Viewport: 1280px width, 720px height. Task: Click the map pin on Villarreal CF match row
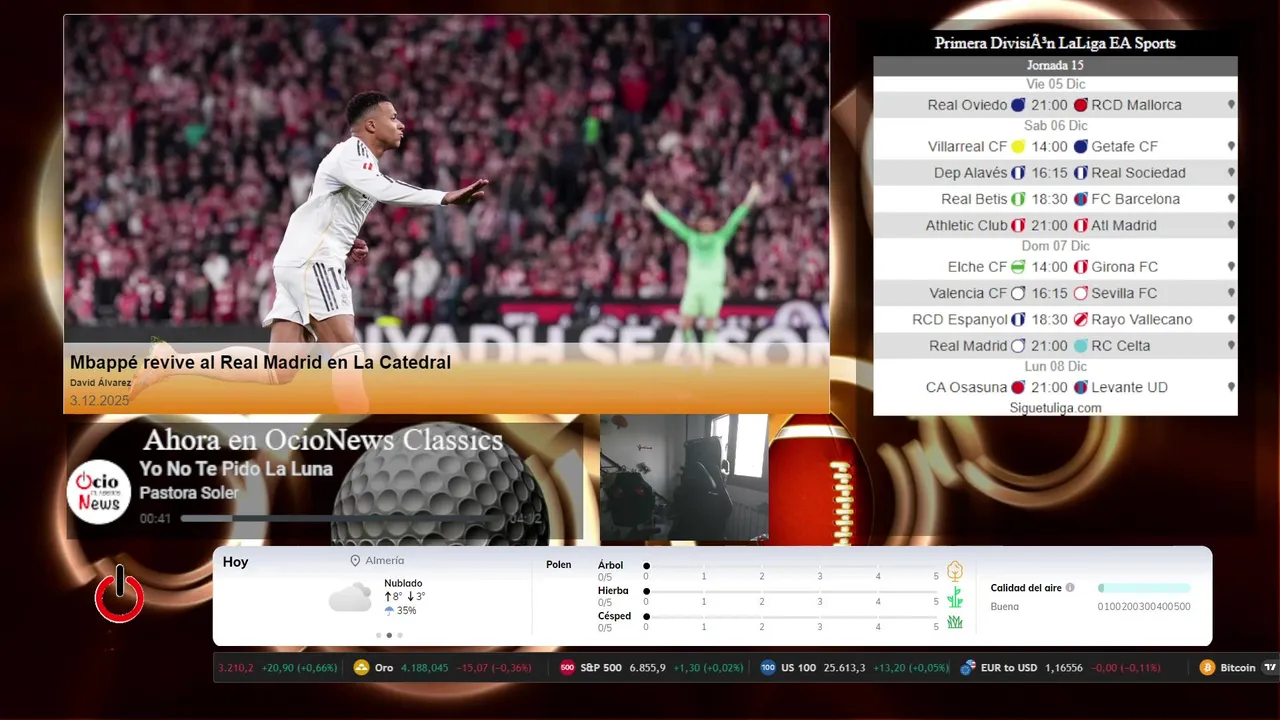[x=1231, y=146]
